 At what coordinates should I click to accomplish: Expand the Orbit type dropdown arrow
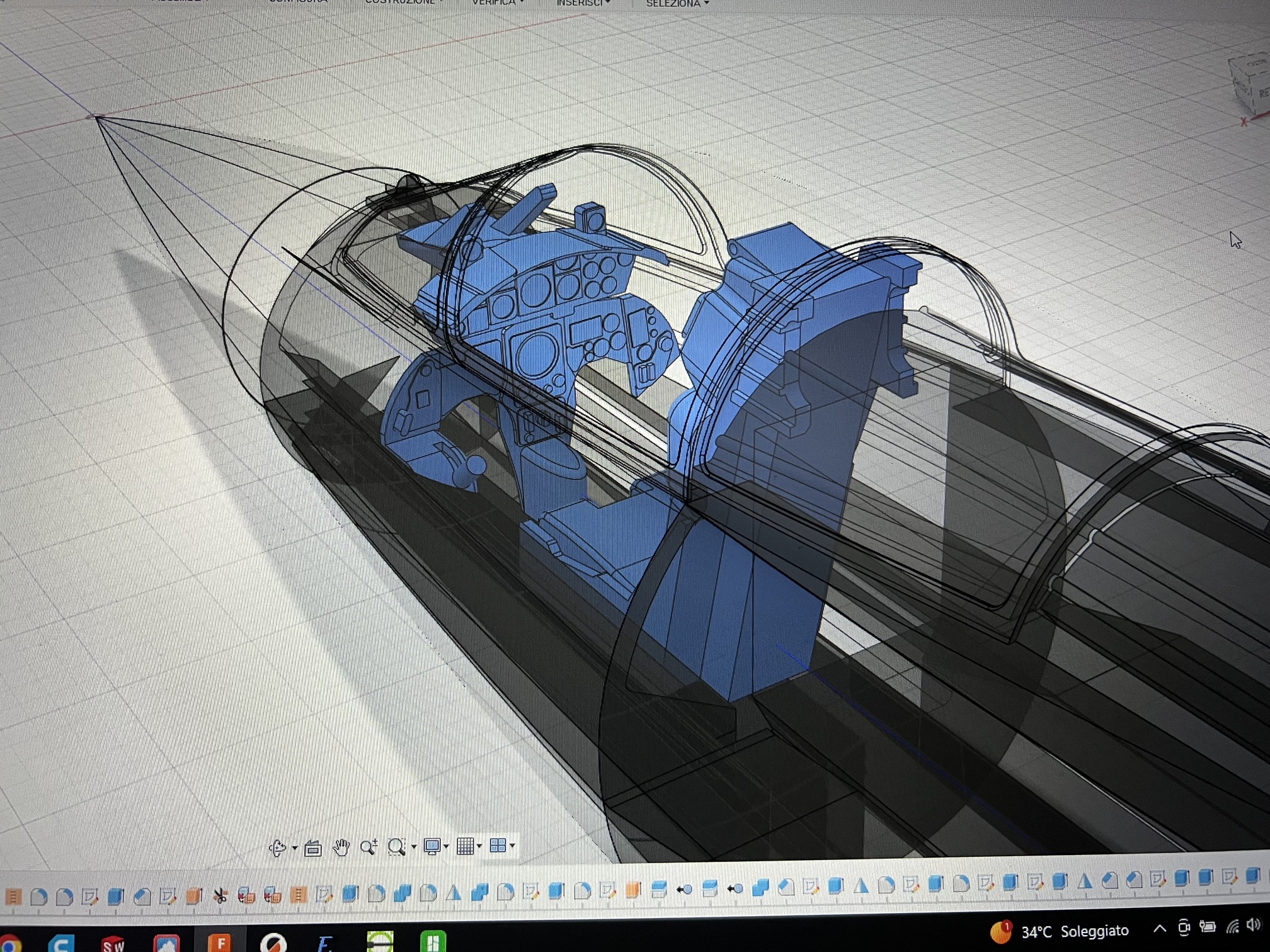click(295, 849)
